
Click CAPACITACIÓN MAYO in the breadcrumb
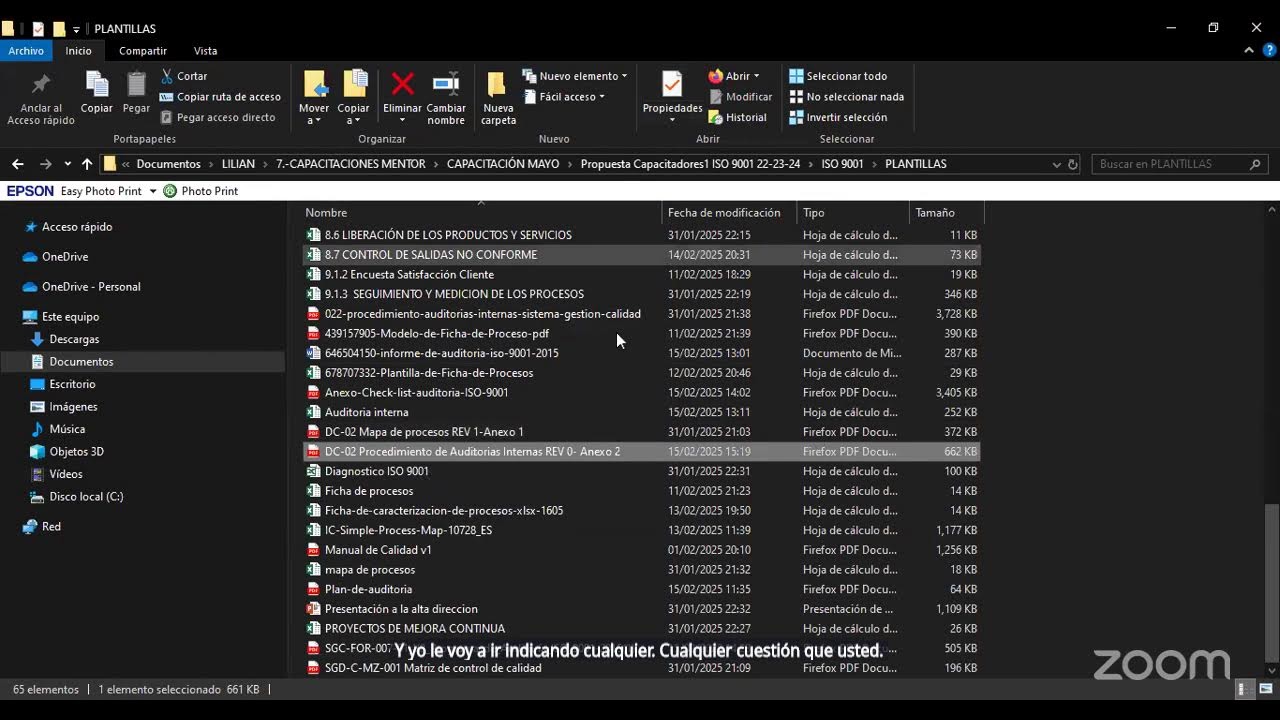pos(503,164)
